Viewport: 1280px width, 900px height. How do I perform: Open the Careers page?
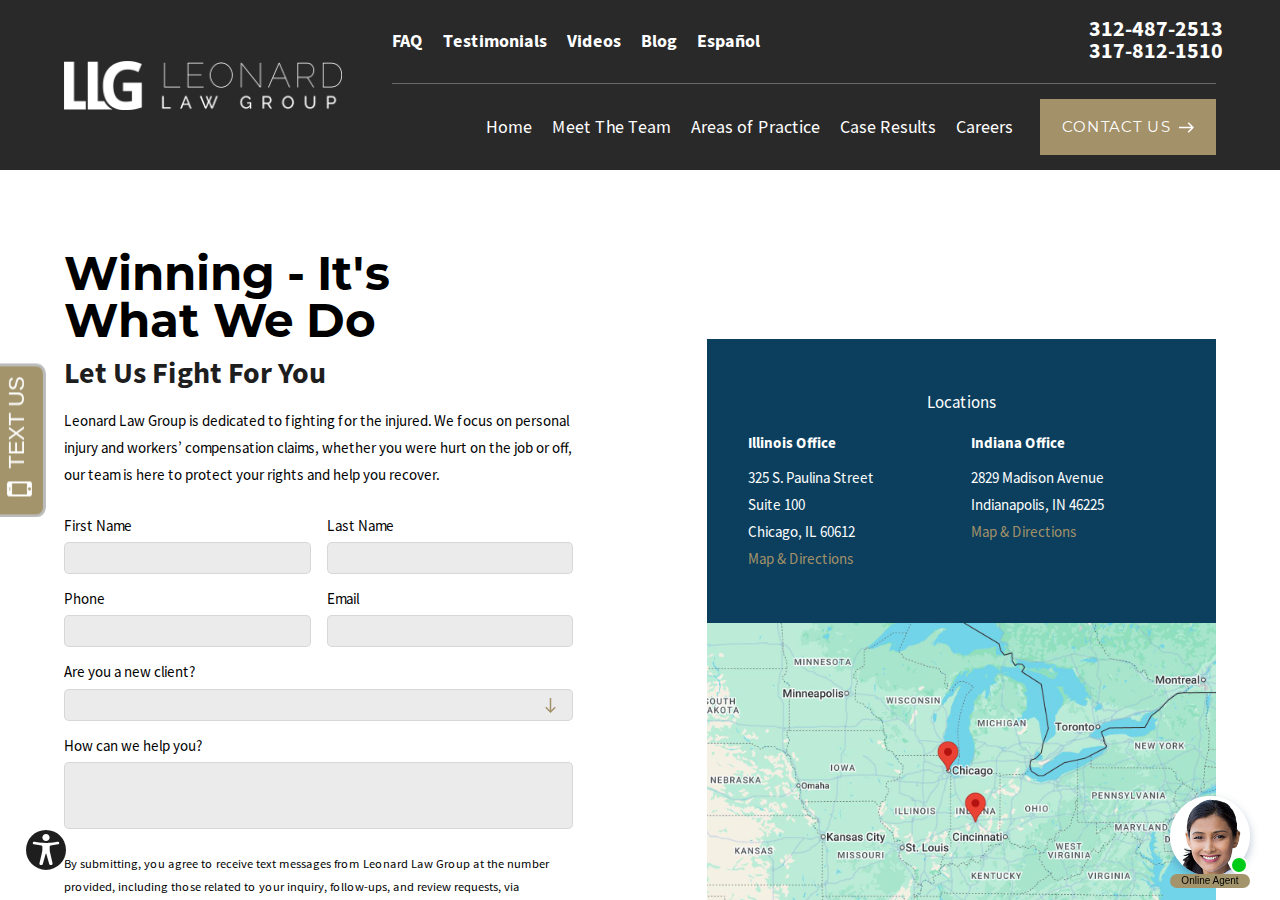tap(984, 127)
